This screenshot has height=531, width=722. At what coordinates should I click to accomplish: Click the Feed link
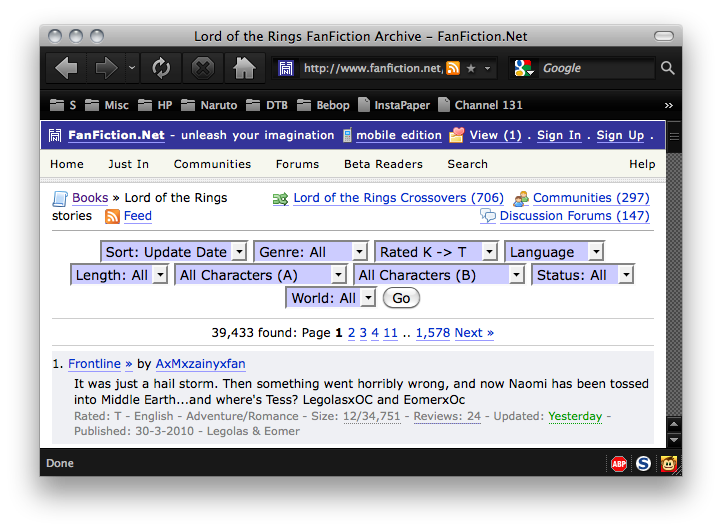click(x=138, y=216)
